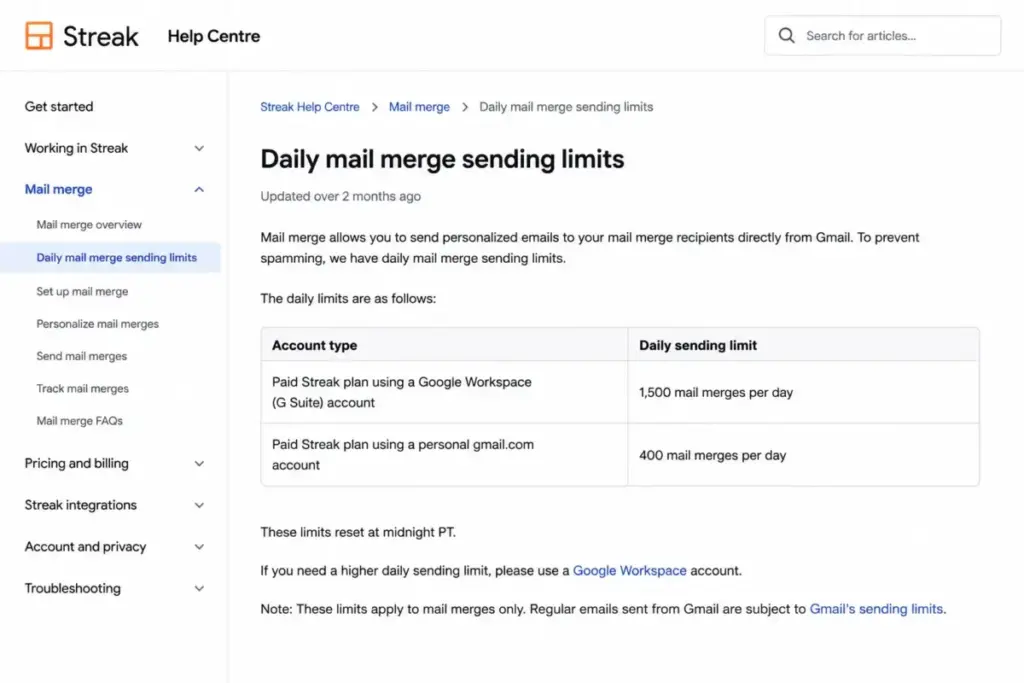The image size is (1024, 683).
Task: Select the Account and privacy section label
Action: 85,547
